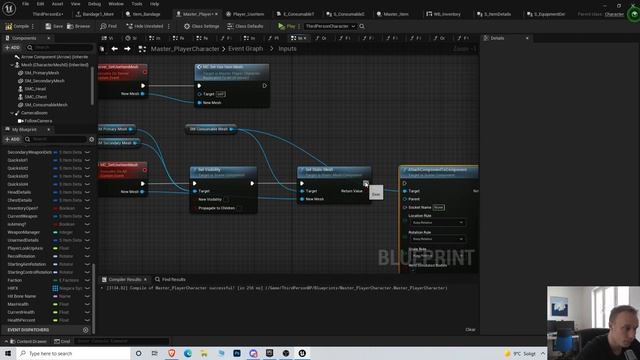The height and width of the screenshot is (360, 640).
Task: Click the Compile blueprint icon
Action: [9, 26]
